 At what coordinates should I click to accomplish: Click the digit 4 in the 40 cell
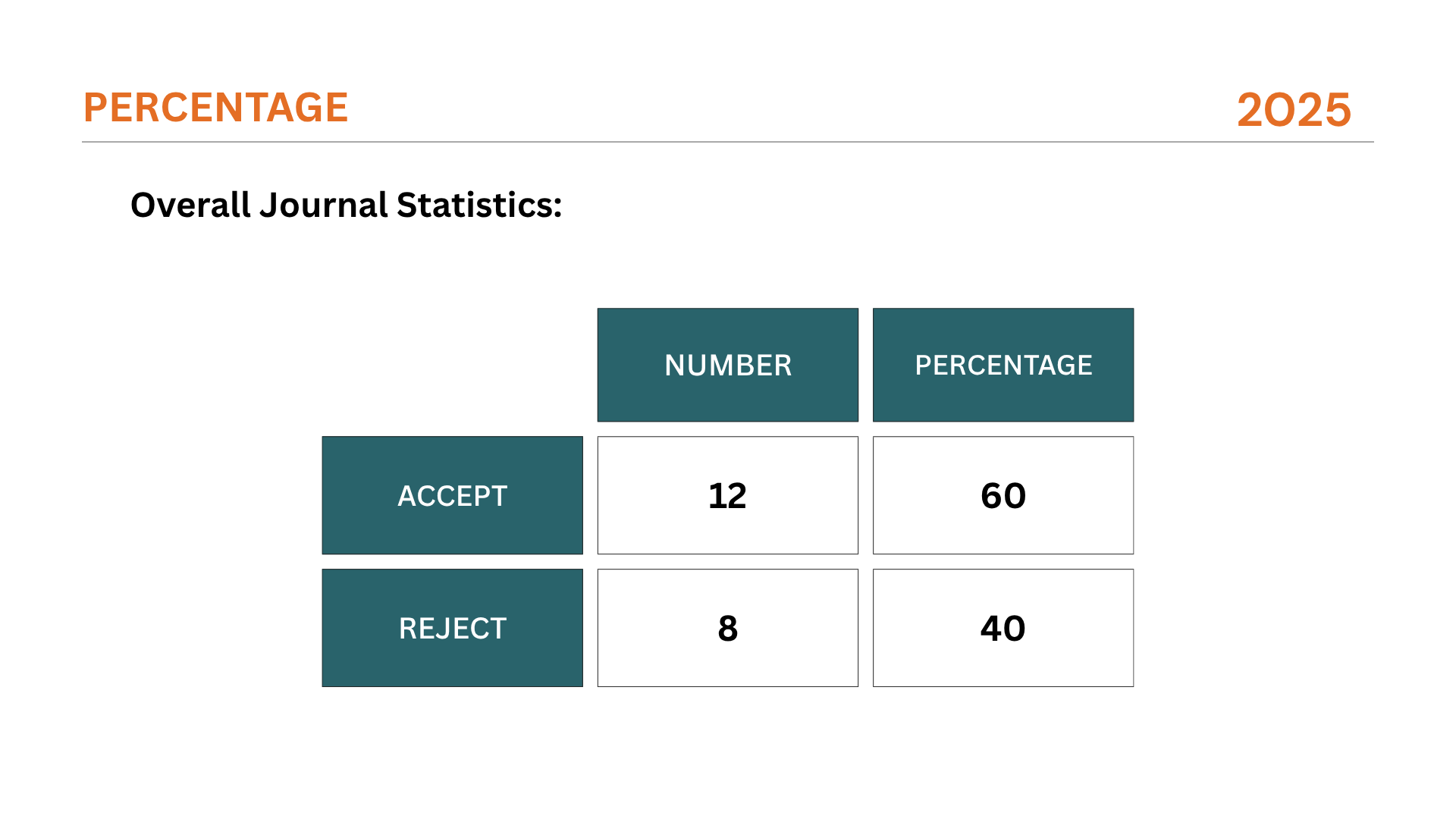click(x=991, y=629)
